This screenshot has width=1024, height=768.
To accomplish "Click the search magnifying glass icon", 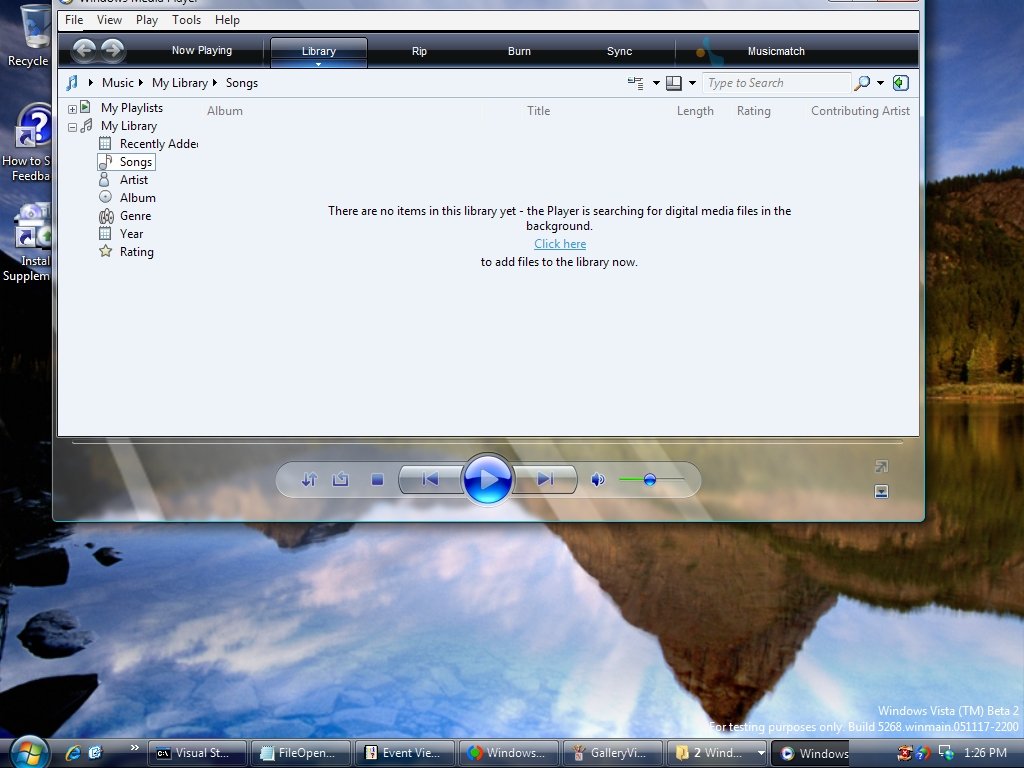I will click(x=862, y=82).
